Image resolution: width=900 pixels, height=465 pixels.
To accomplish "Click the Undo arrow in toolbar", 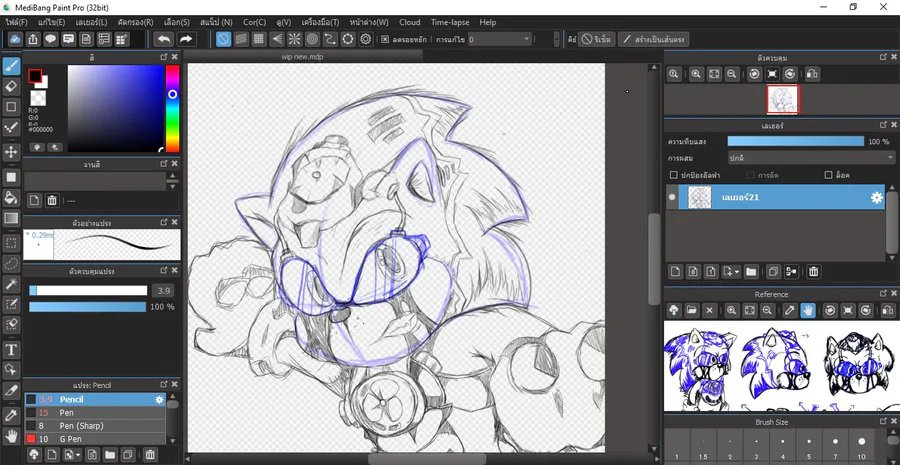I will tap(164, 39).
